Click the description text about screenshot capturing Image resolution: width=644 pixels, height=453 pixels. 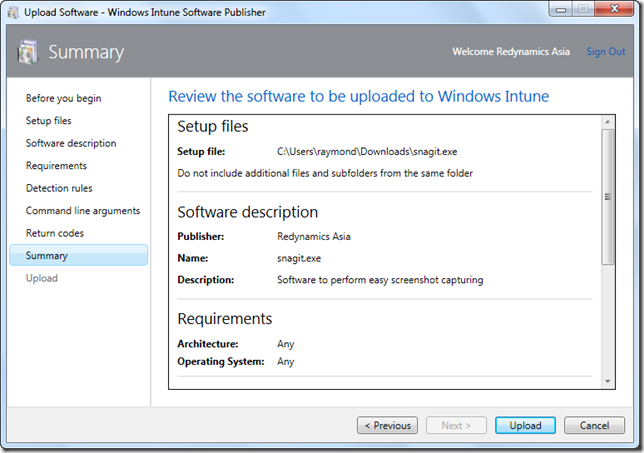pos(380,280)
